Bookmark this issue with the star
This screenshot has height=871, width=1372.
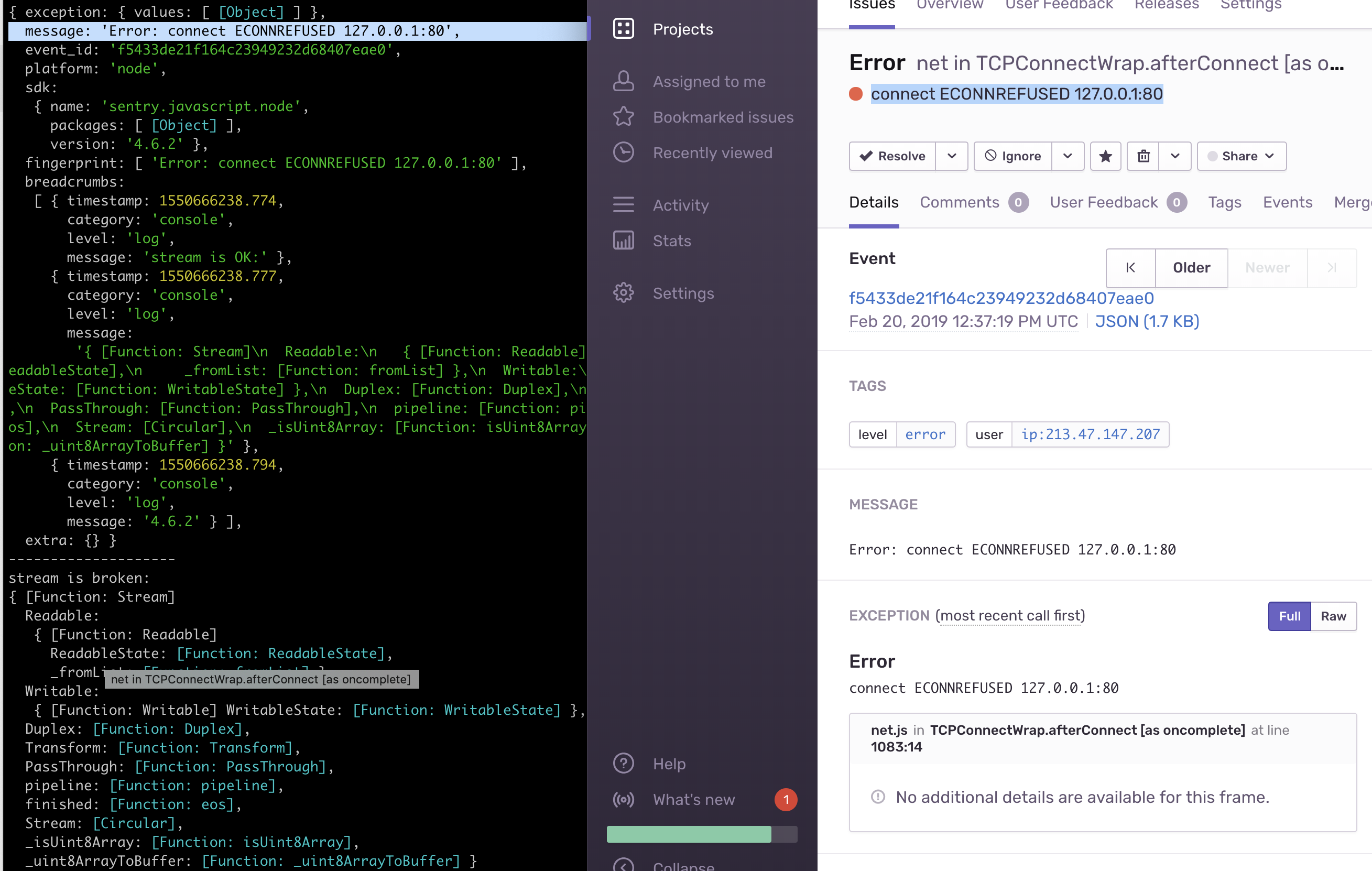pyautogui.click(x=1105, y=156)
